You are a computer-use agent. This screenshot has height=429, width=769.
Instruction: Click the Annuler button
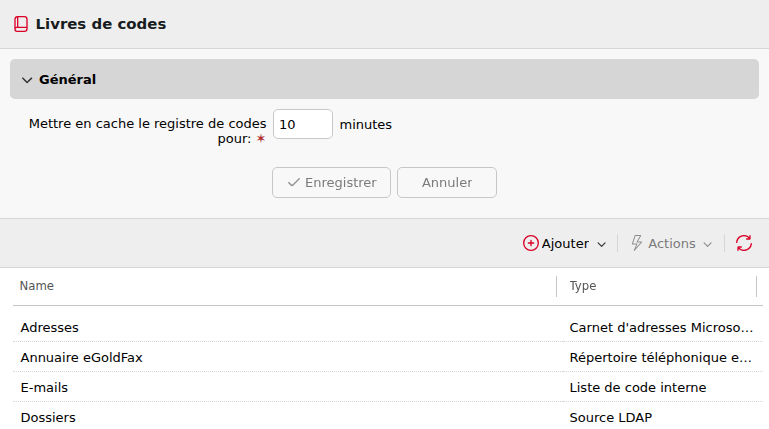(x=447, y=182)
